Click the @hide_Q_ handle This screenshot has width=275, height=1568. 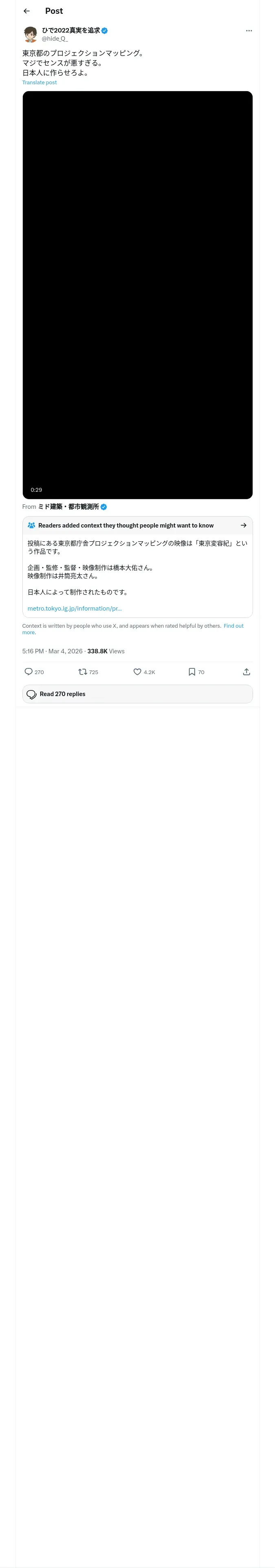(x=55, y=38)
